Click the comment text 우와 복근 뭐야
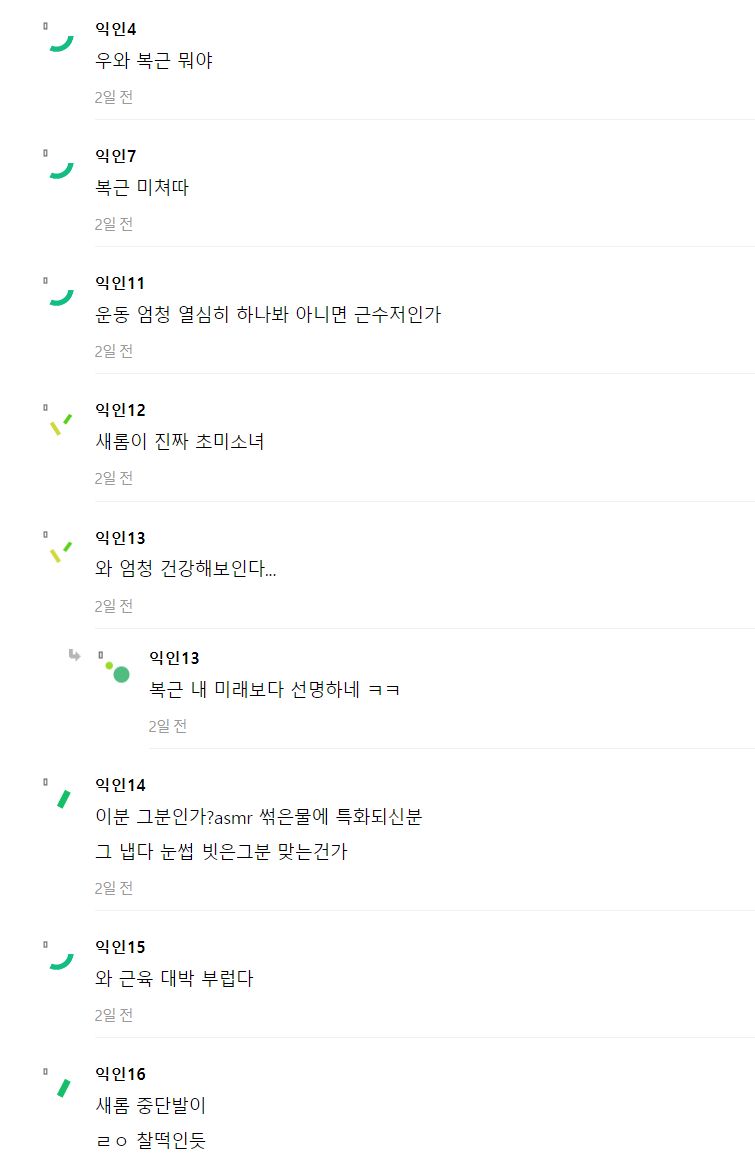Viewport: 755px width, 1161px height. click(x=154, y=61)
